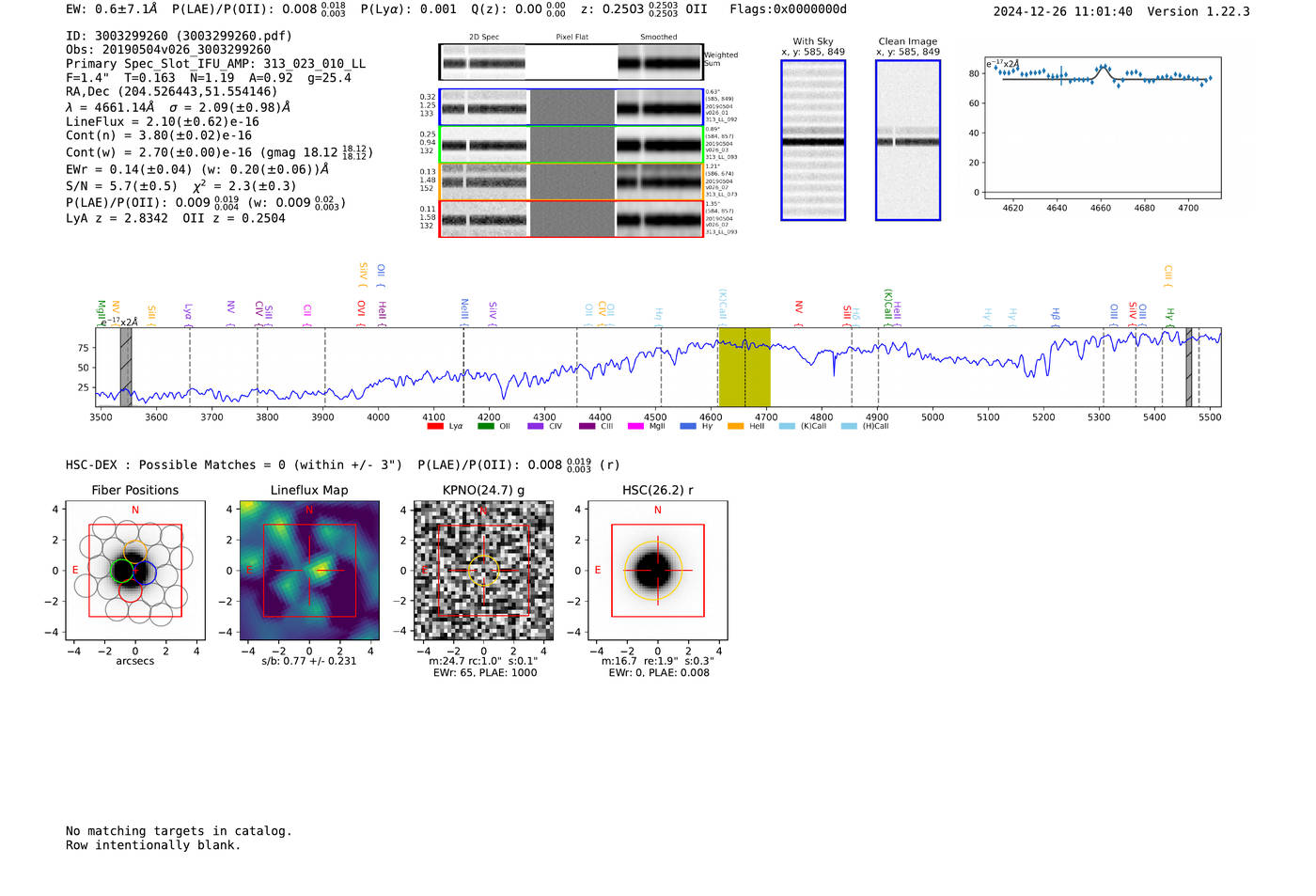Select the blue-bordered fiber spectrum row
Screen dimensions: 1316x896
pyautogui.click(x=572, y=107)
